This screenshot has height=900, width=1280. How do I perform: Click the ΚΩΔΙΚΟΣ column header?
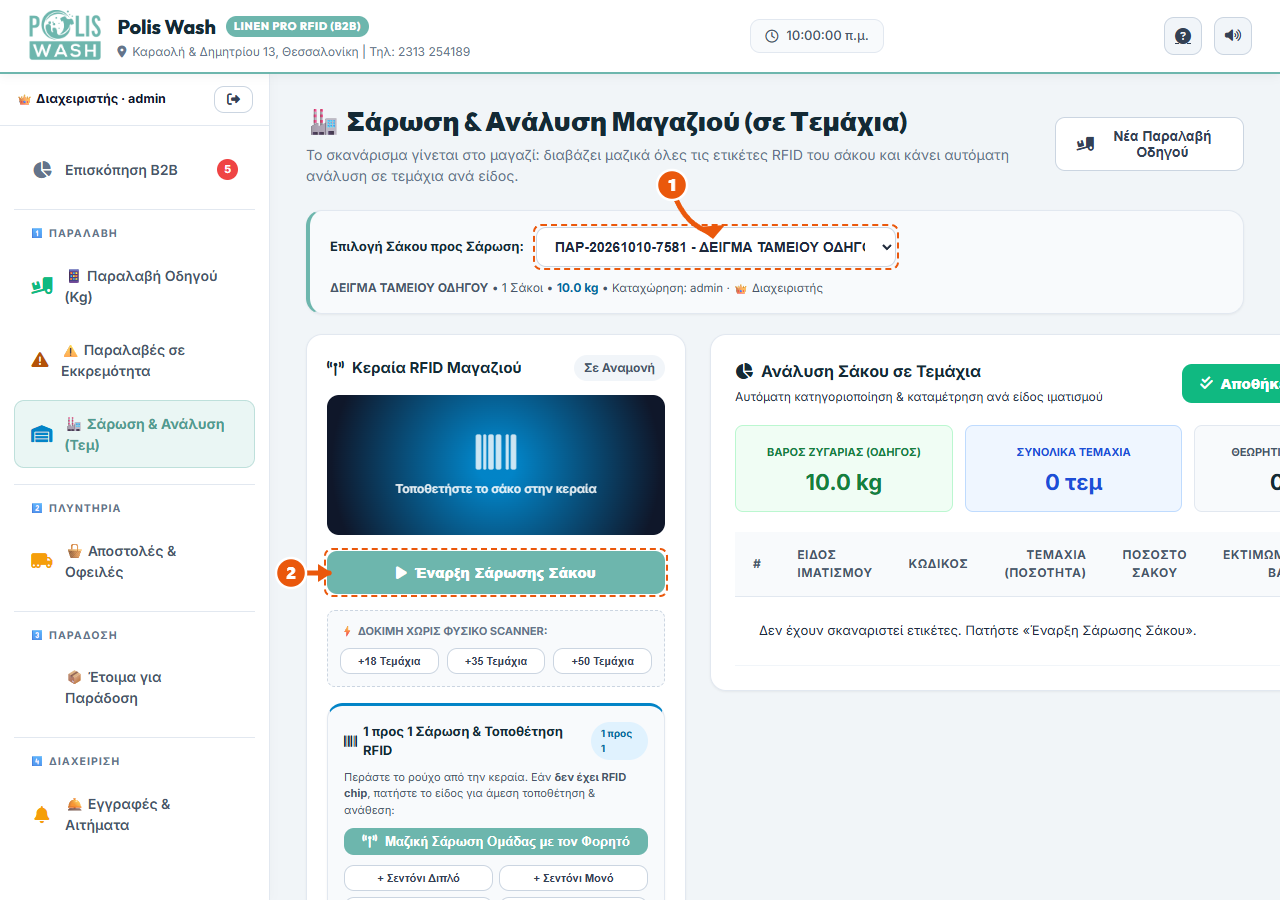(938, 563)
